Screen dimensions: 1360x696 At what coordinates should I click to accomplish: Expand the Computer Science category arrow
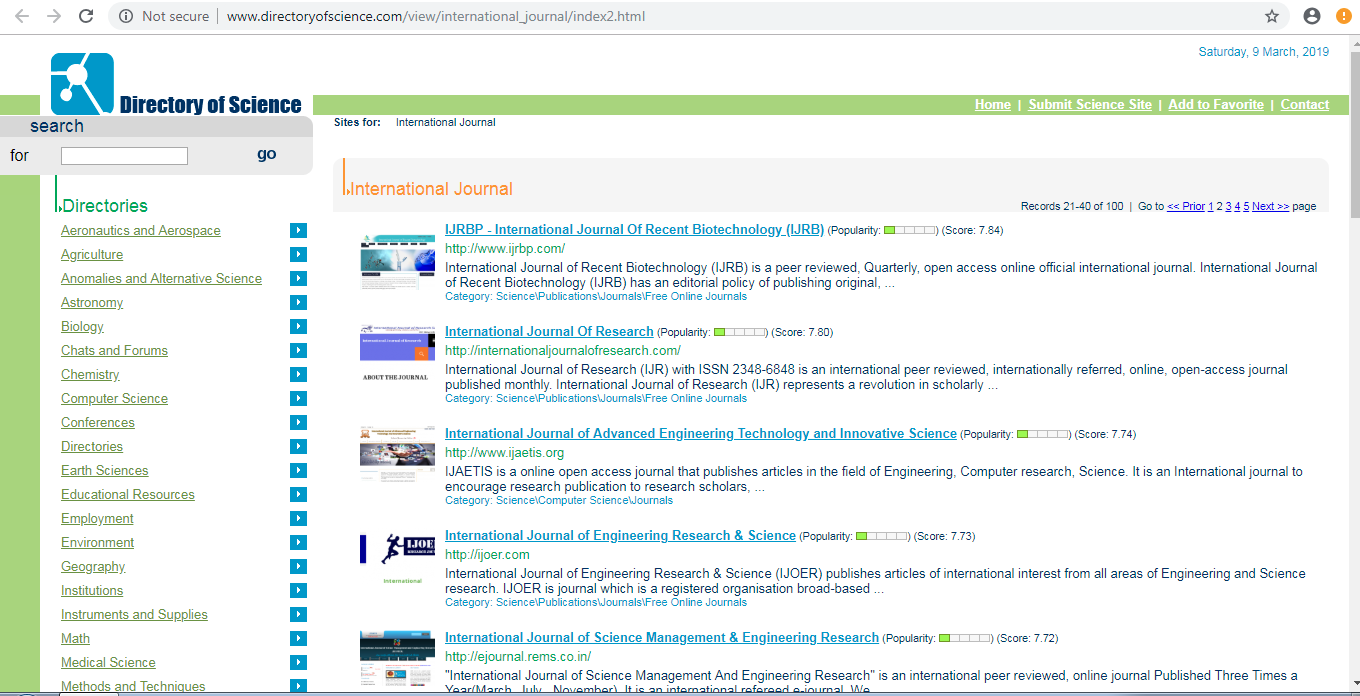click(x=298, y=399)
